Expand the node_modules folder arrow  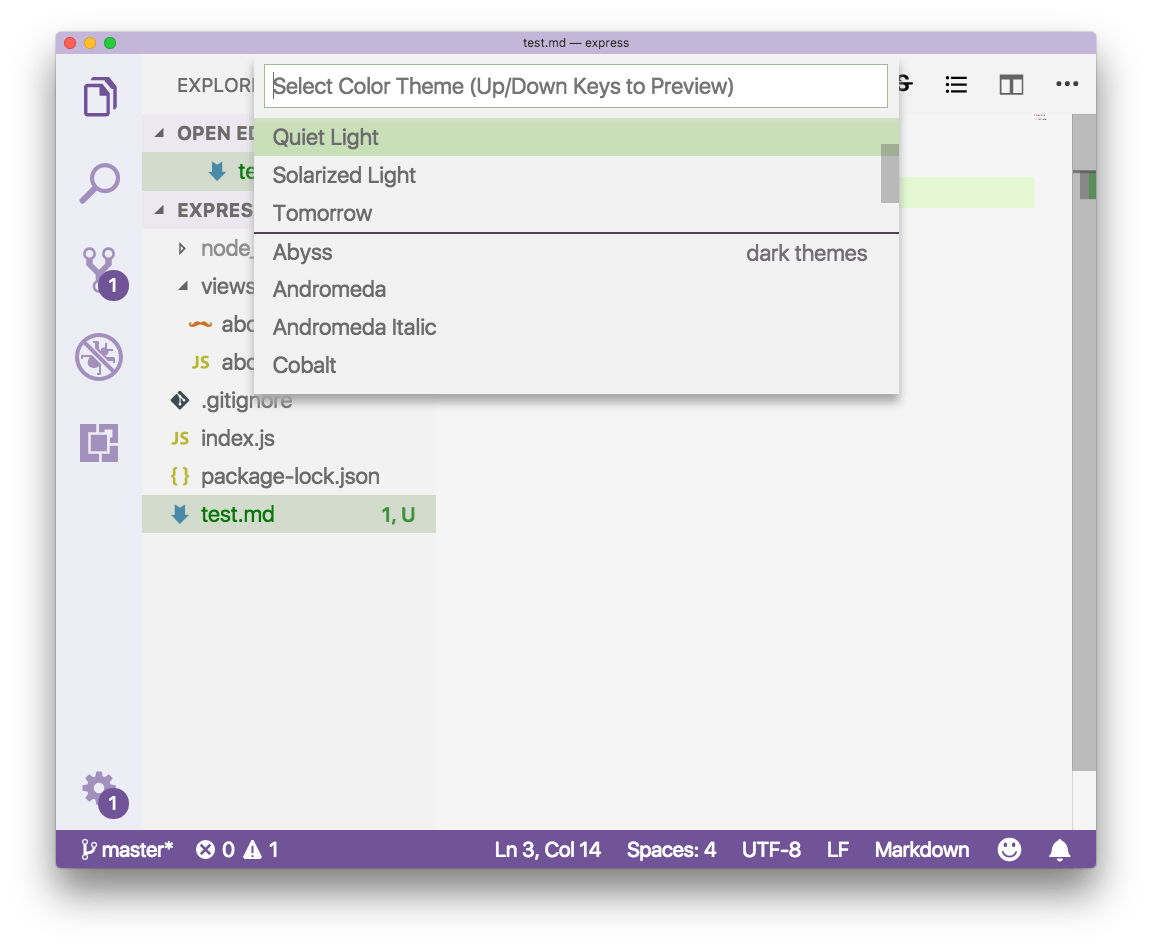182,248
